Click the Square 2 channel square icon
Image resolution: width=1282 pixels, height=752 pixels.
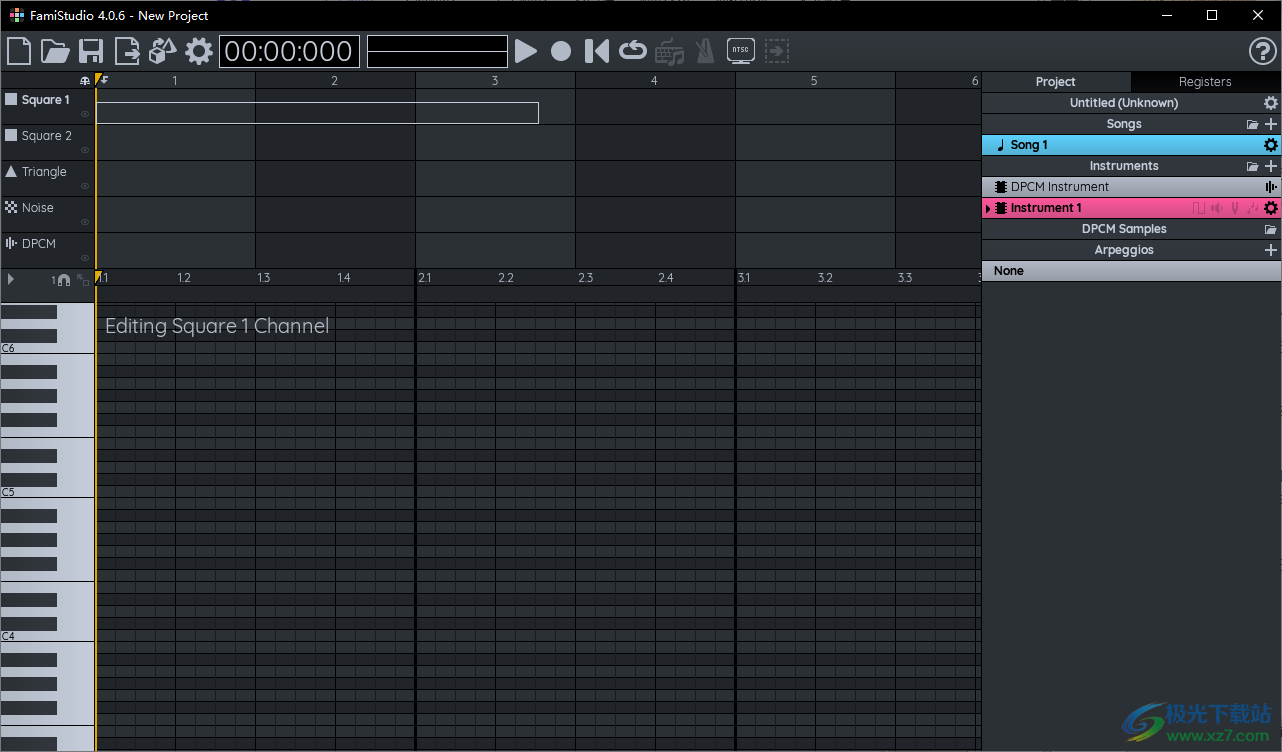point(11,135)
